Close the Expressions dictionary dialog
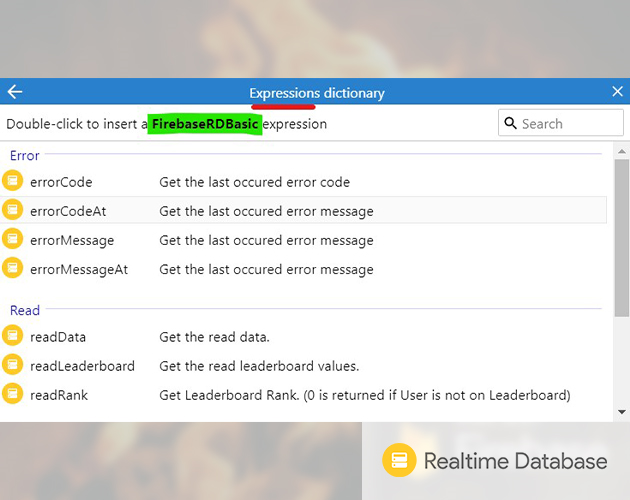Image resolution: width=630 pixels, height=500 pixels. pyautogui.click(x=617, y=92)
